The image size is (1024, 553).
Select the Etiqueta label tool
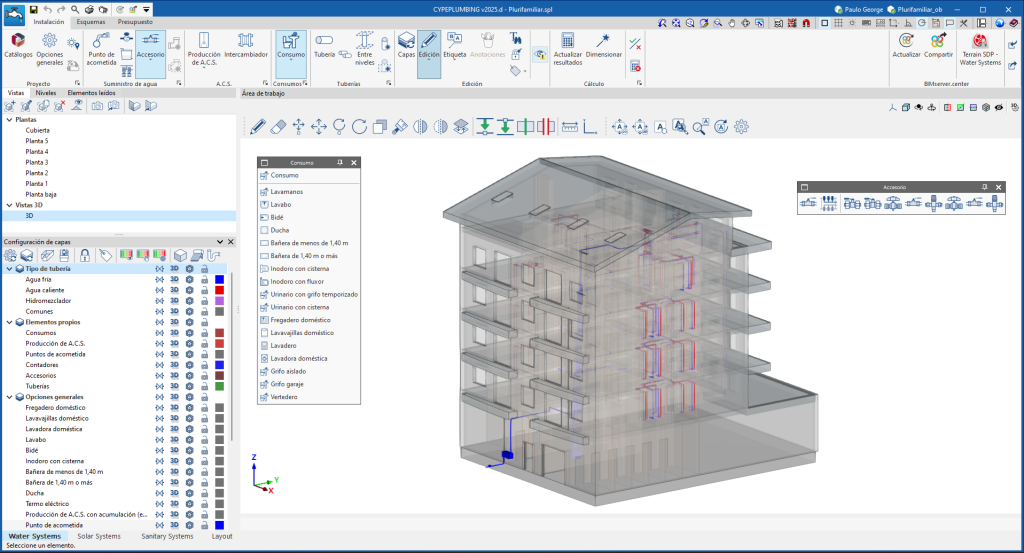point(455,42)
